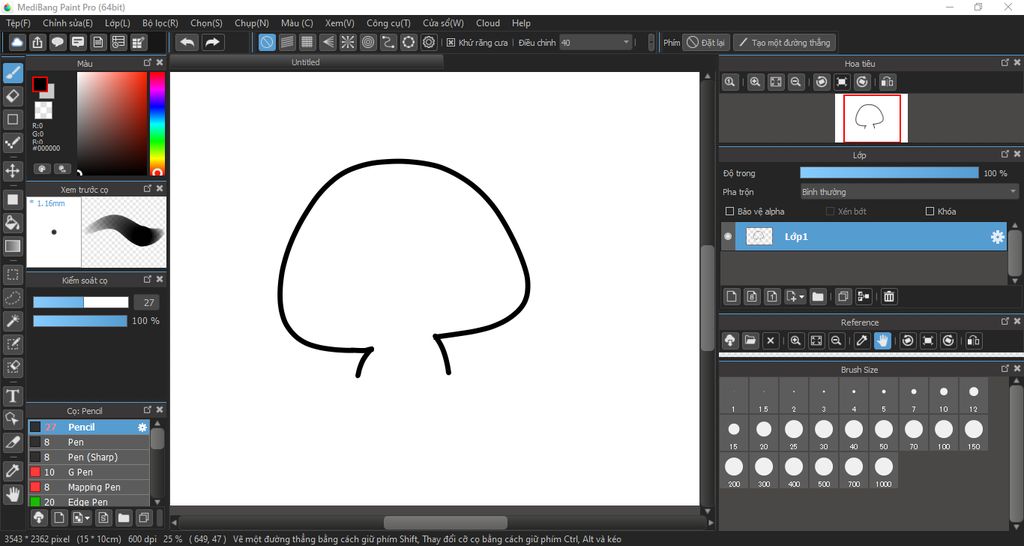This screenshot has width=1024, height=546.
Task: Click the horizontal canvas scrollbar
Action: [x=445, y=522]
